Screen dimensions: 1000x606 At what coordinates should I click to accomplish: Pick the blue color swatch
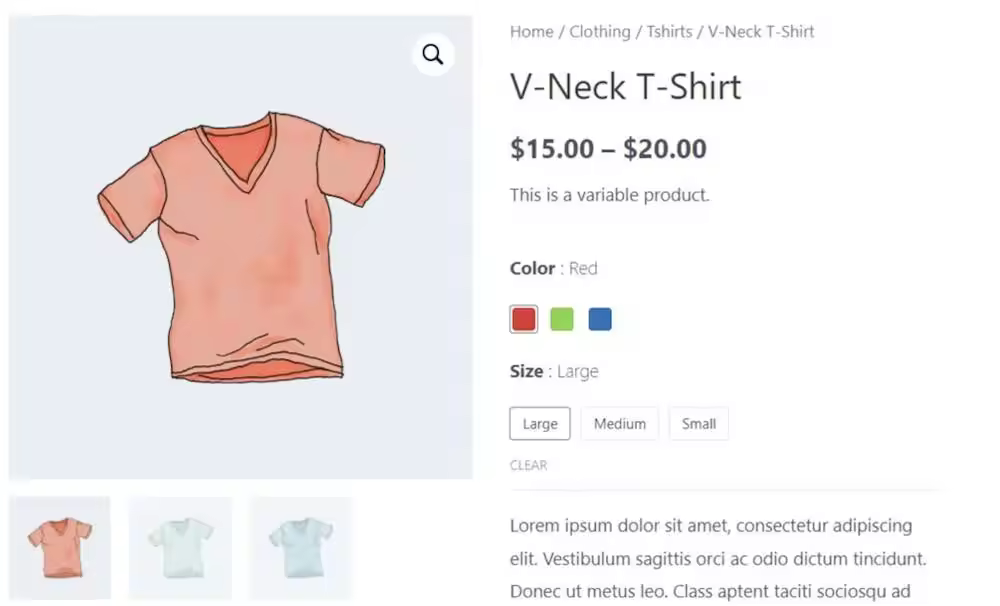coord(600,319)
